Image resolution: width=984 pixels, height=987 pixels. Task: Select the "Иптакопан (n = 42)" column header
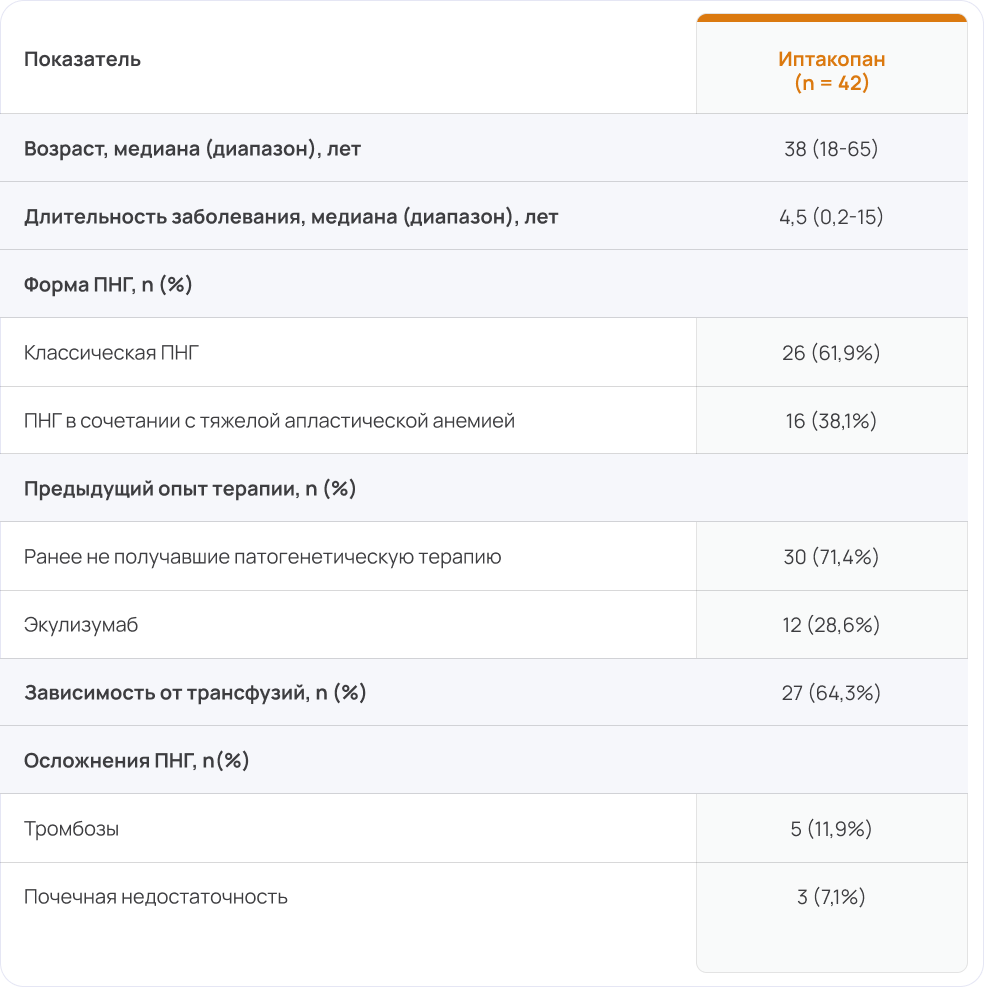(831, 71)
